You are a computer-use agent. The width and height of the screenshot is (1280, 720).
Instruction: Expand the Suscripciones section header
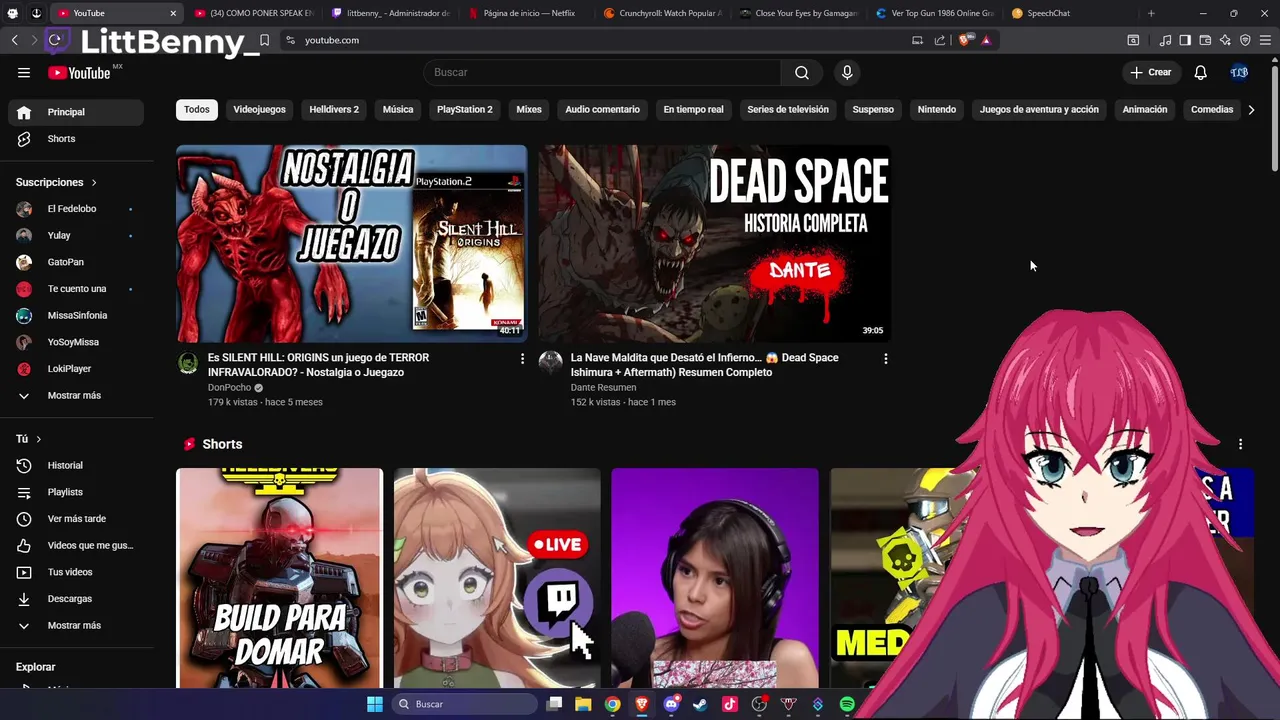[56, 182]
